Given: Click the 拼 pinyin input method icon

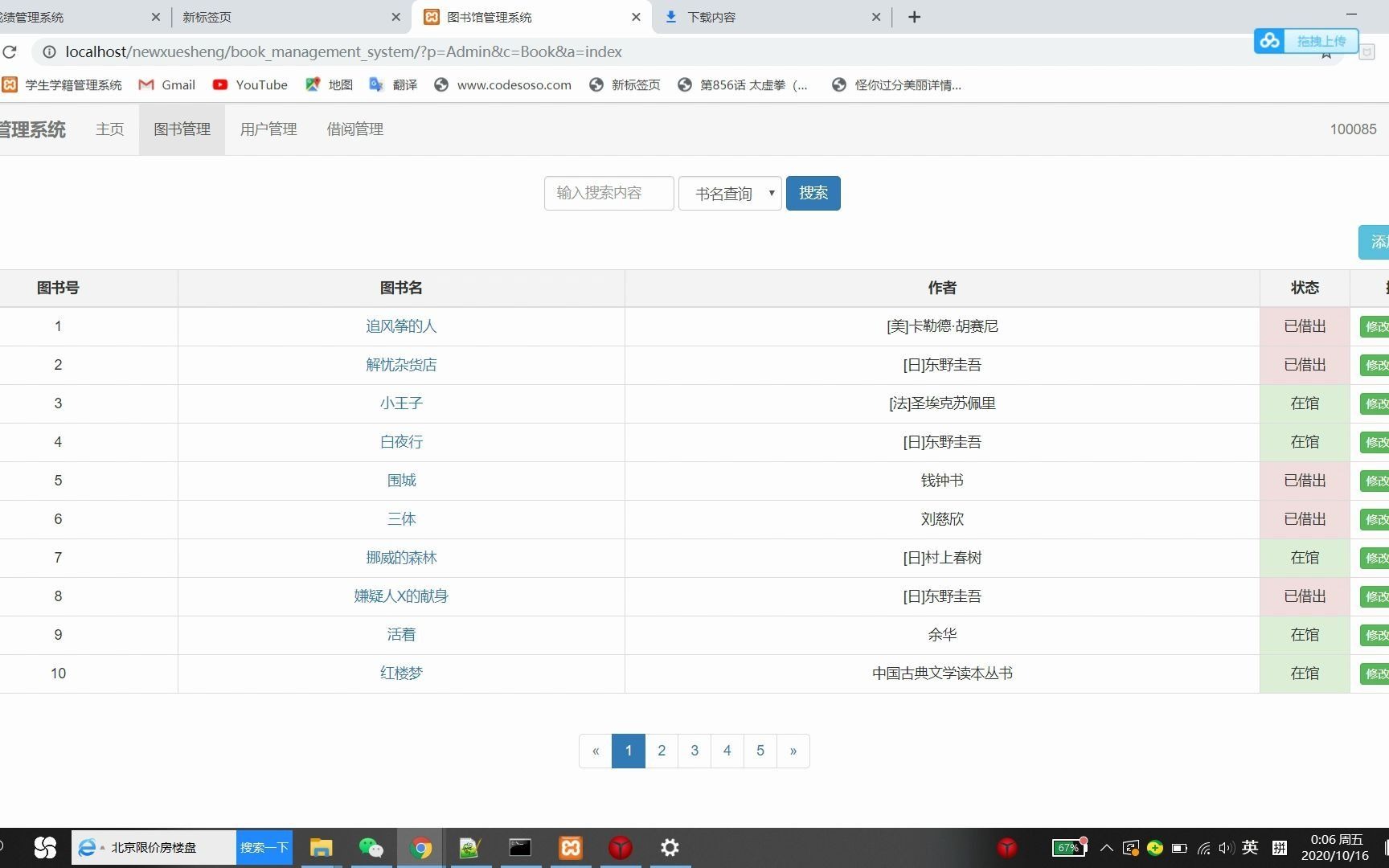Looking at the screenshot, I should (x=1280, y=847).
